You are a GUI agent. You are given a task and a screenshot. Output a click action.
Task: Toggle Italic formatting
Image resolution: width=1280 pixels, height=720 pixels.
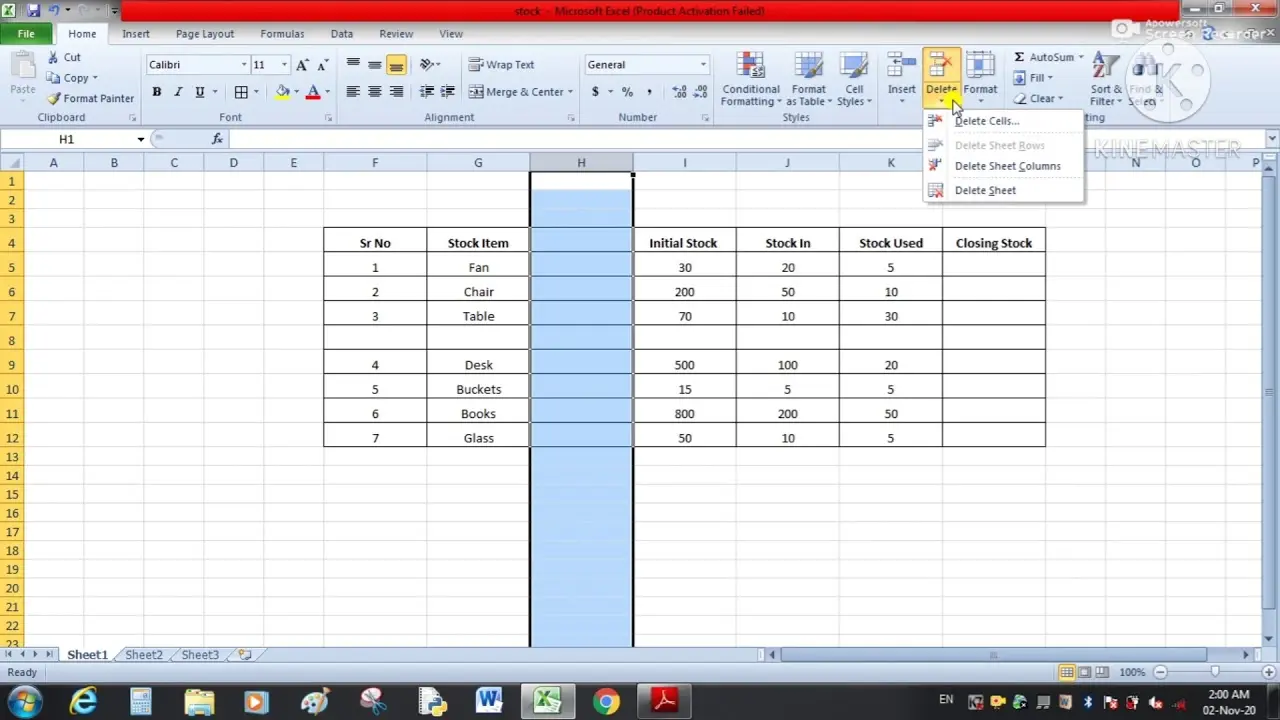[178, 92]
